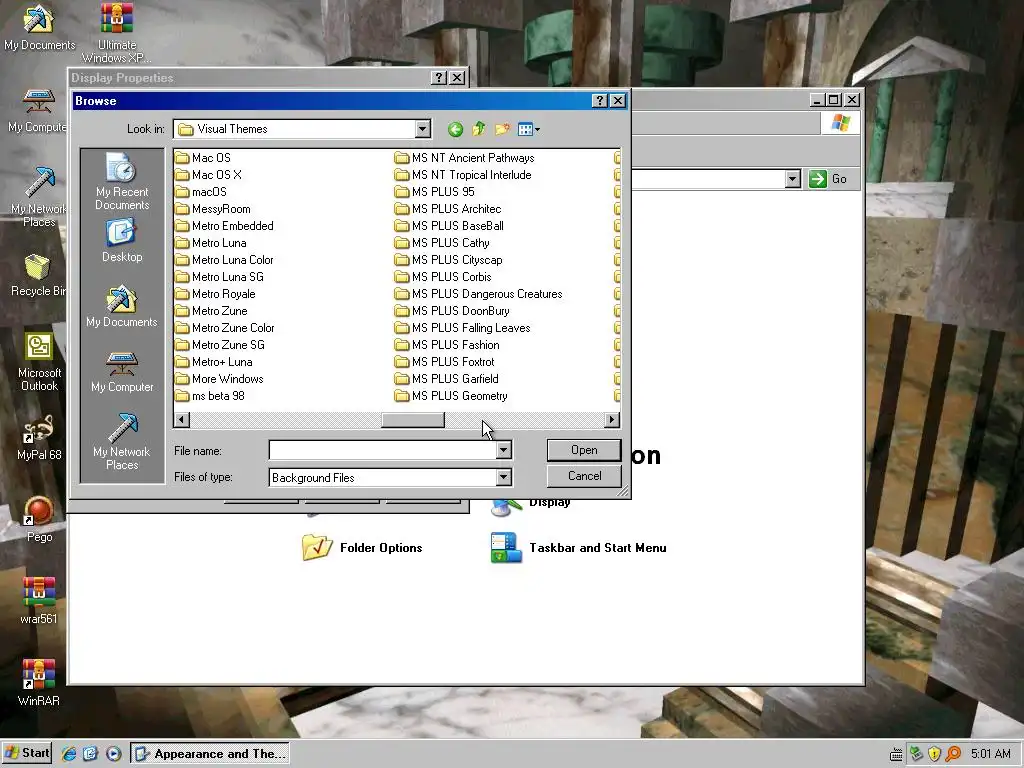Click Appearance and Themes taskbar button
This screenshot has width=1024, height=768.
(x=209, y=754)
